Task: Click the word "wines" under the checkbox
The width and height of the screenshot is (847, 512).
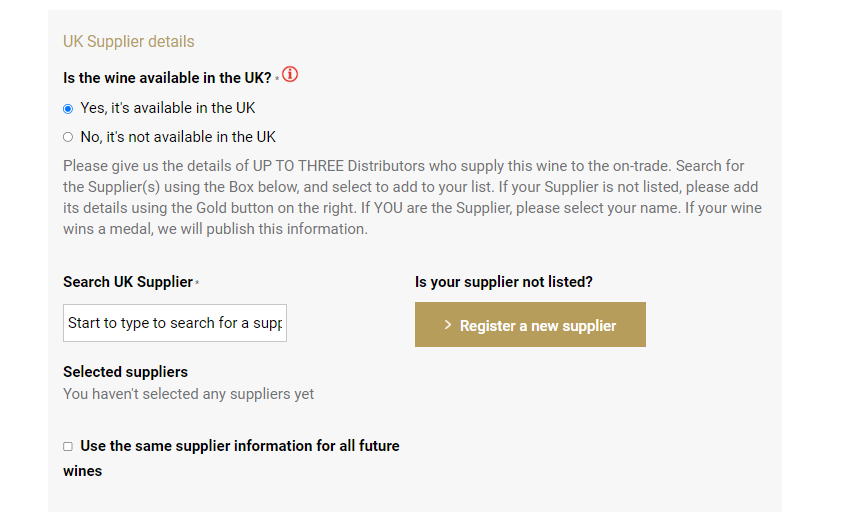Action: point(83,471)
